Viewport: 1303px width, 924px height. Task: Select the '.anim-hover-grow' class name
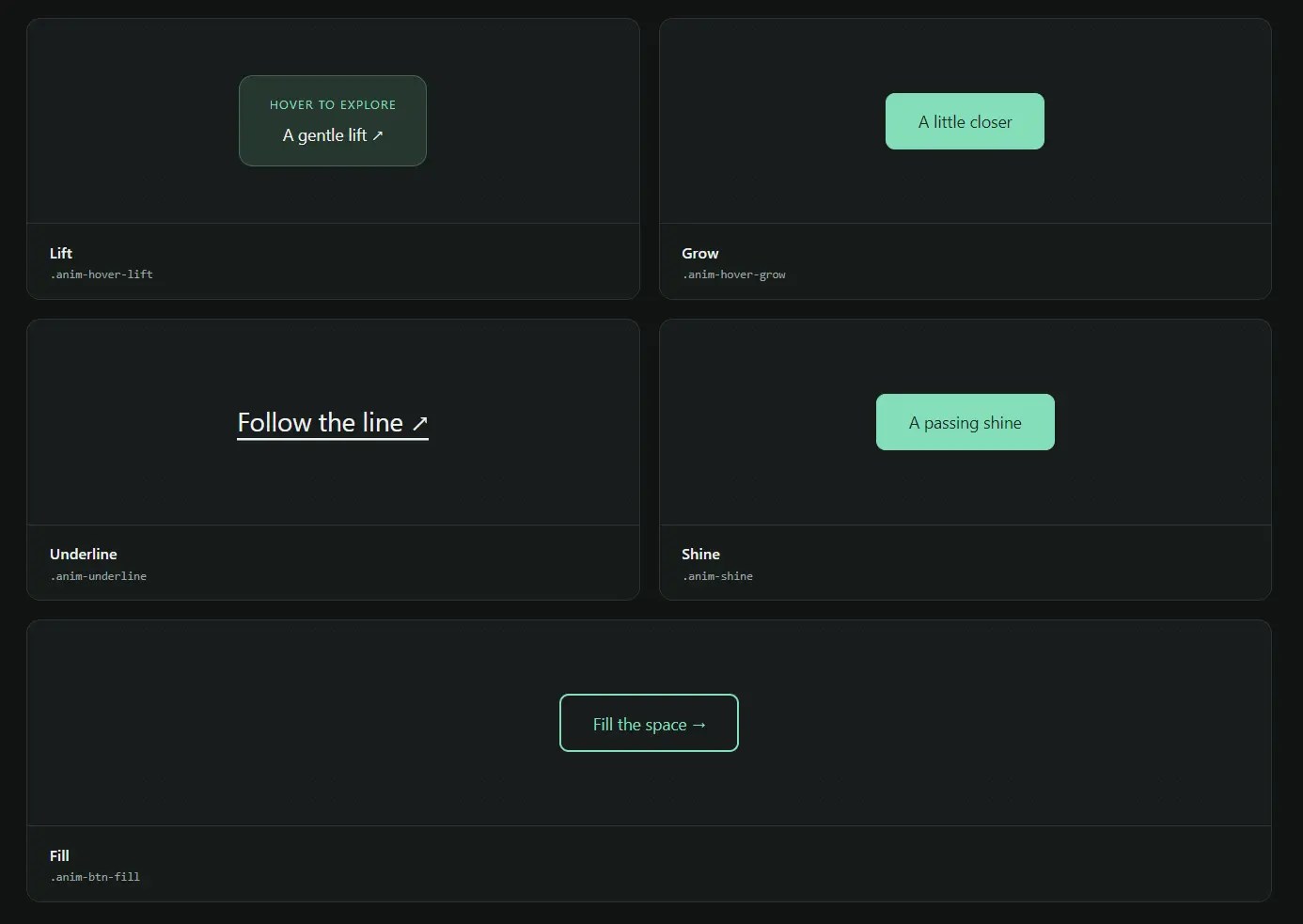(734, 274)
